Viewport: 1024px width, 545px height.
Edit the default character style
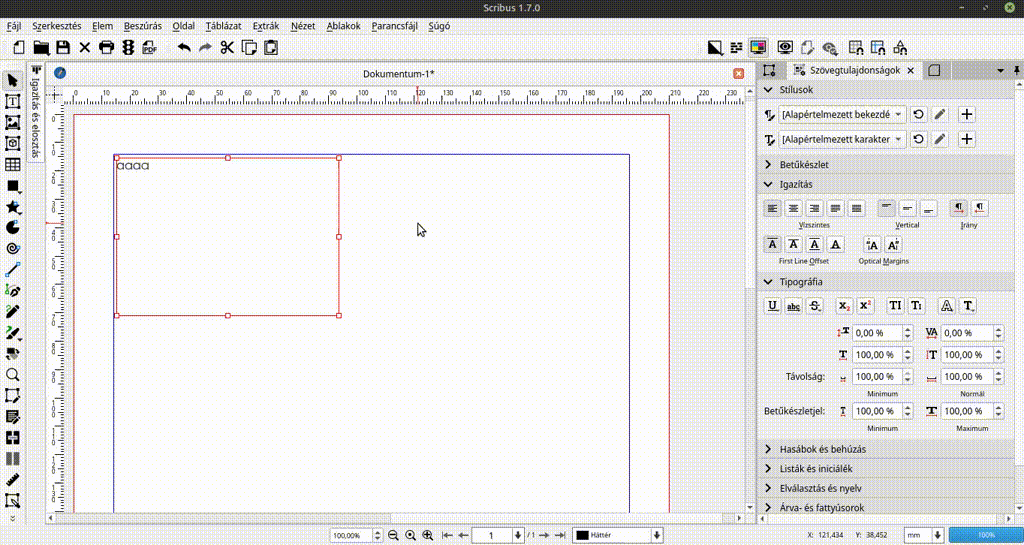coord(940,139)
